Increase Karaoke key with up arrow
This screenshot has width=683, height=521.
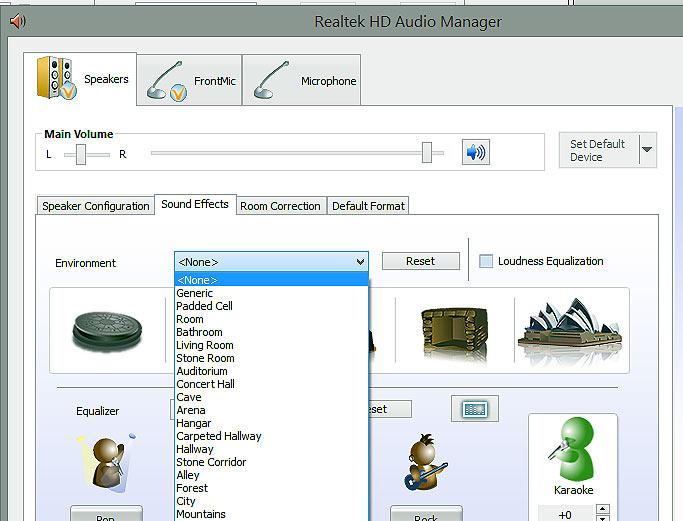point(602,508)
